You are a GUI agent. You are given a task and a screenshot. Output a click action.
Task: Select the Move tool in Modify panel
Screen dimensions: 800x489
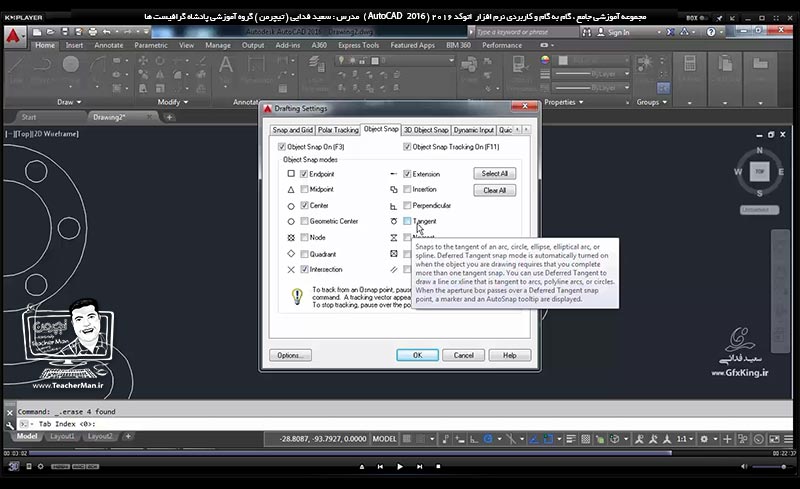pyautogui.click(x=143, y=61)
